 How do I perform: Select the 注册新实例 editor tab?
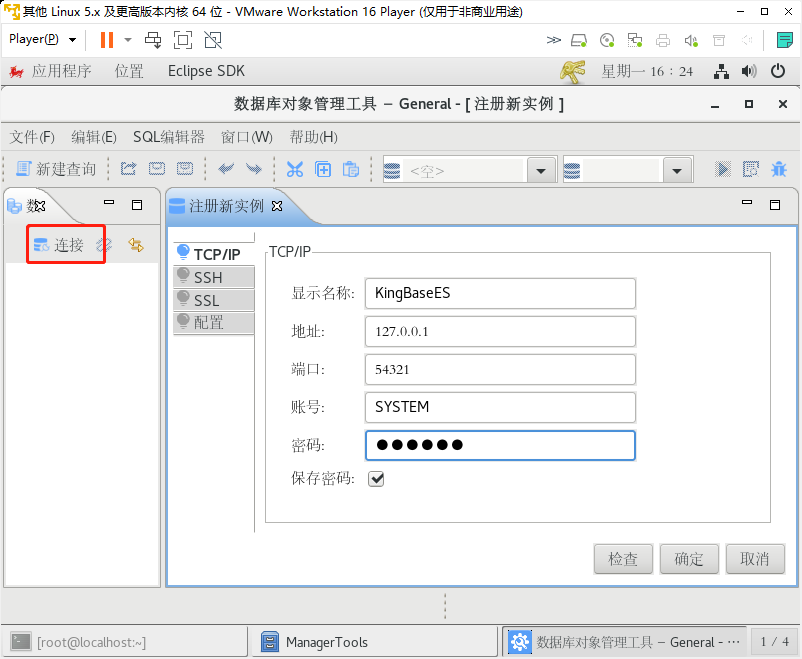226,206
